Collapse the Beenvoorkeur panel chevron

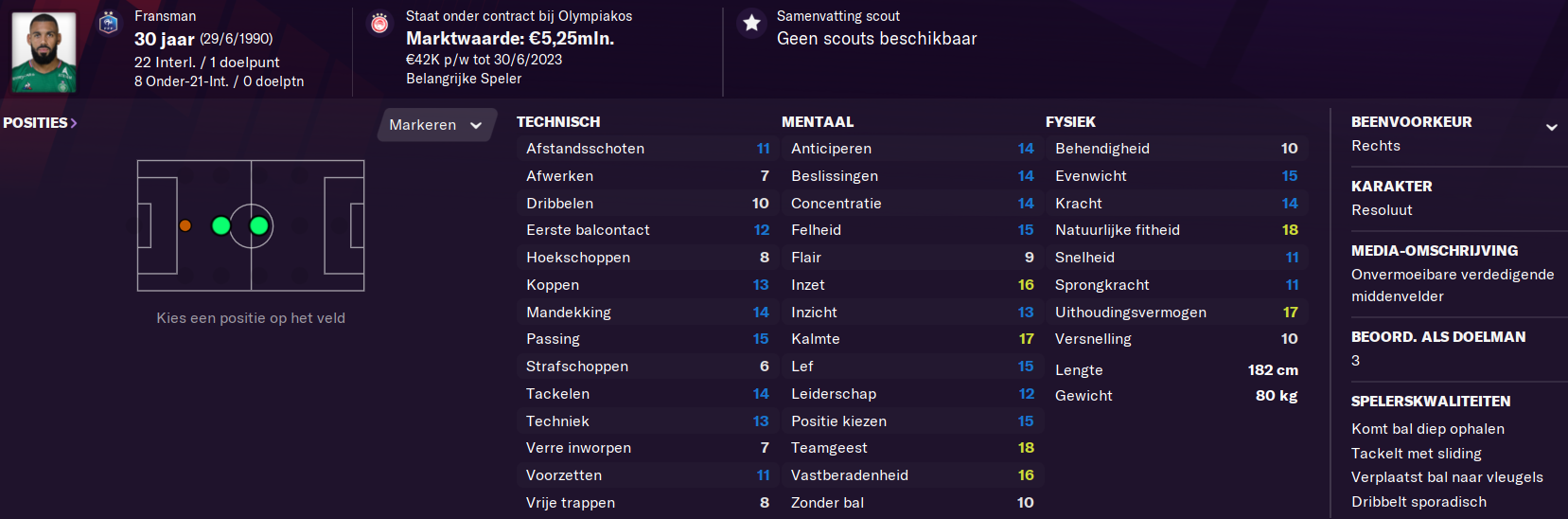tap(1551, 127)
